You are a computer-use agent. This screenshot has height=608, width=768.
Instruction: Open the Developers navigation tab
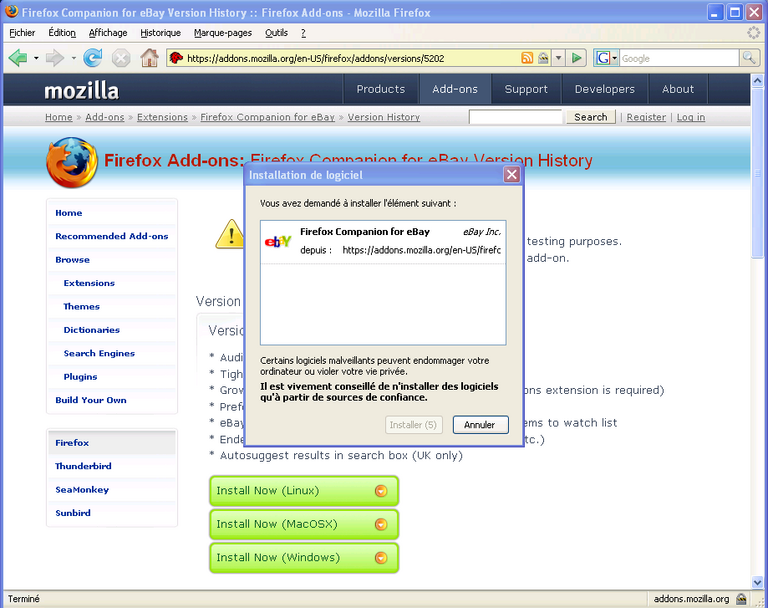pos(605,89)
